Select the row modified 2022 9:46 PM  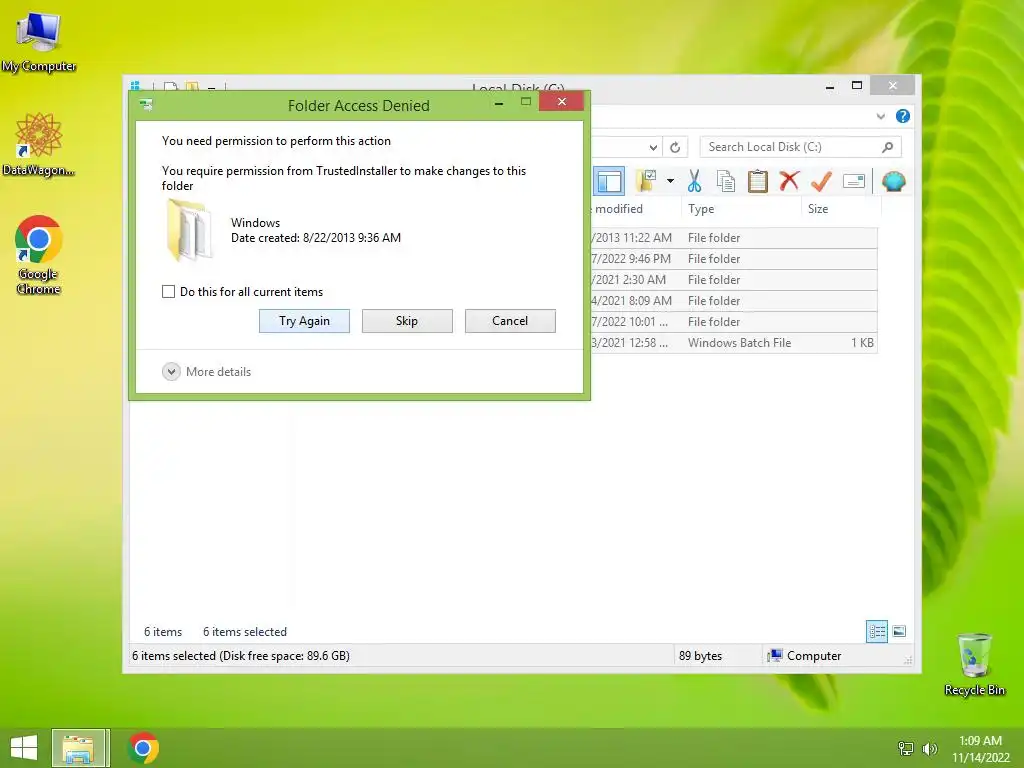[733, 259]
